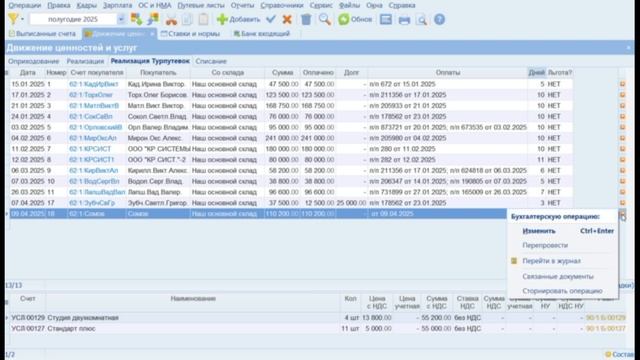Viewport: 640px width, 360px height.
Task: Select buyer cell ООО "КР СИСТЕМЫ
Action: tap(158, 149)
